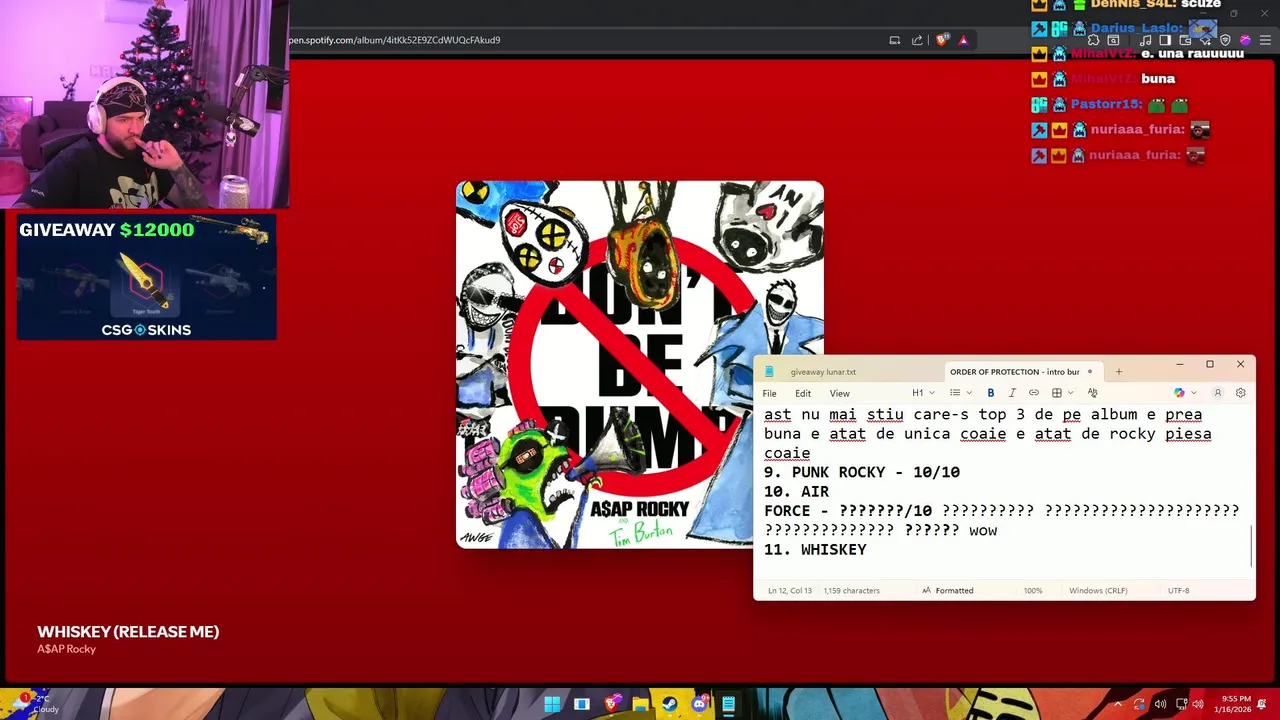
Task: Open the account profile icon in Notepad
Action: pos(1218,393)
